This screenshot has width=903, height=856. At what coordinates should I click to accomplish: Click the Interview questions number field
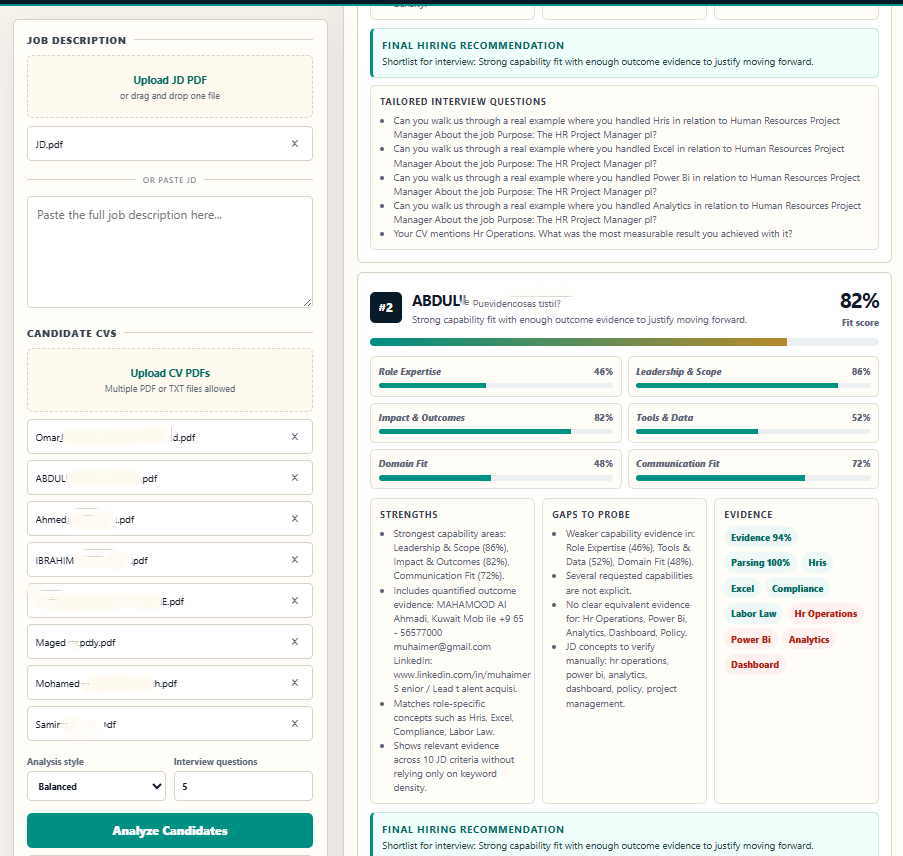243,786
